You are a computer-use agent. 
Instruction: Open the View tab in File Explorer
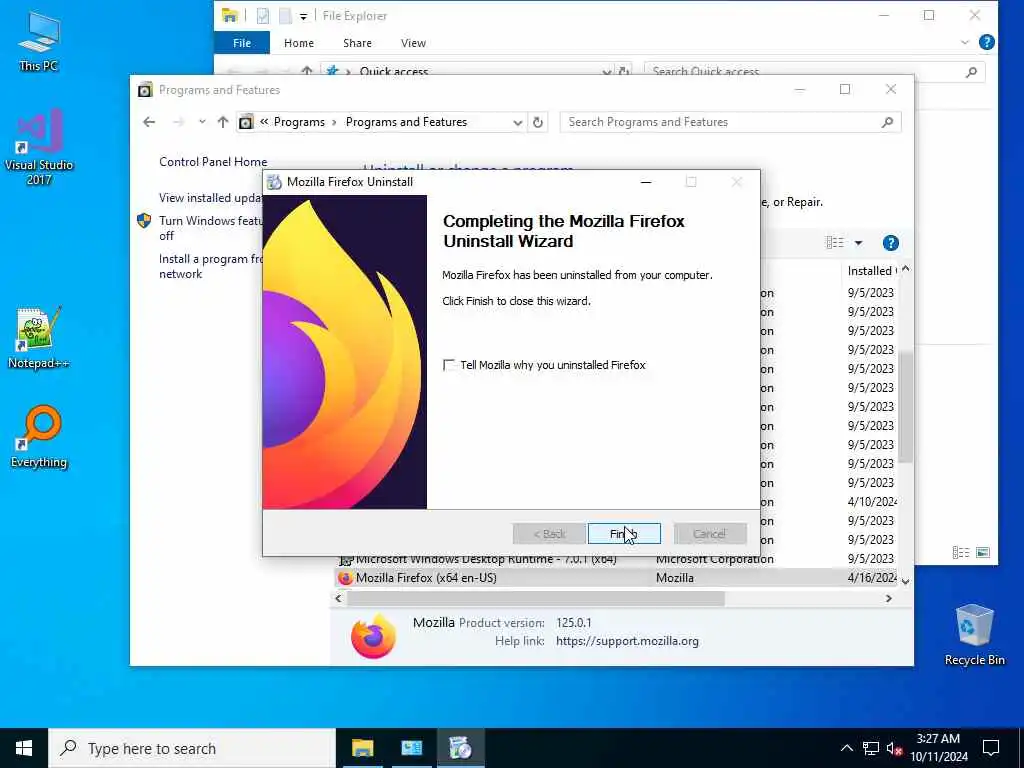click(413, 43)
